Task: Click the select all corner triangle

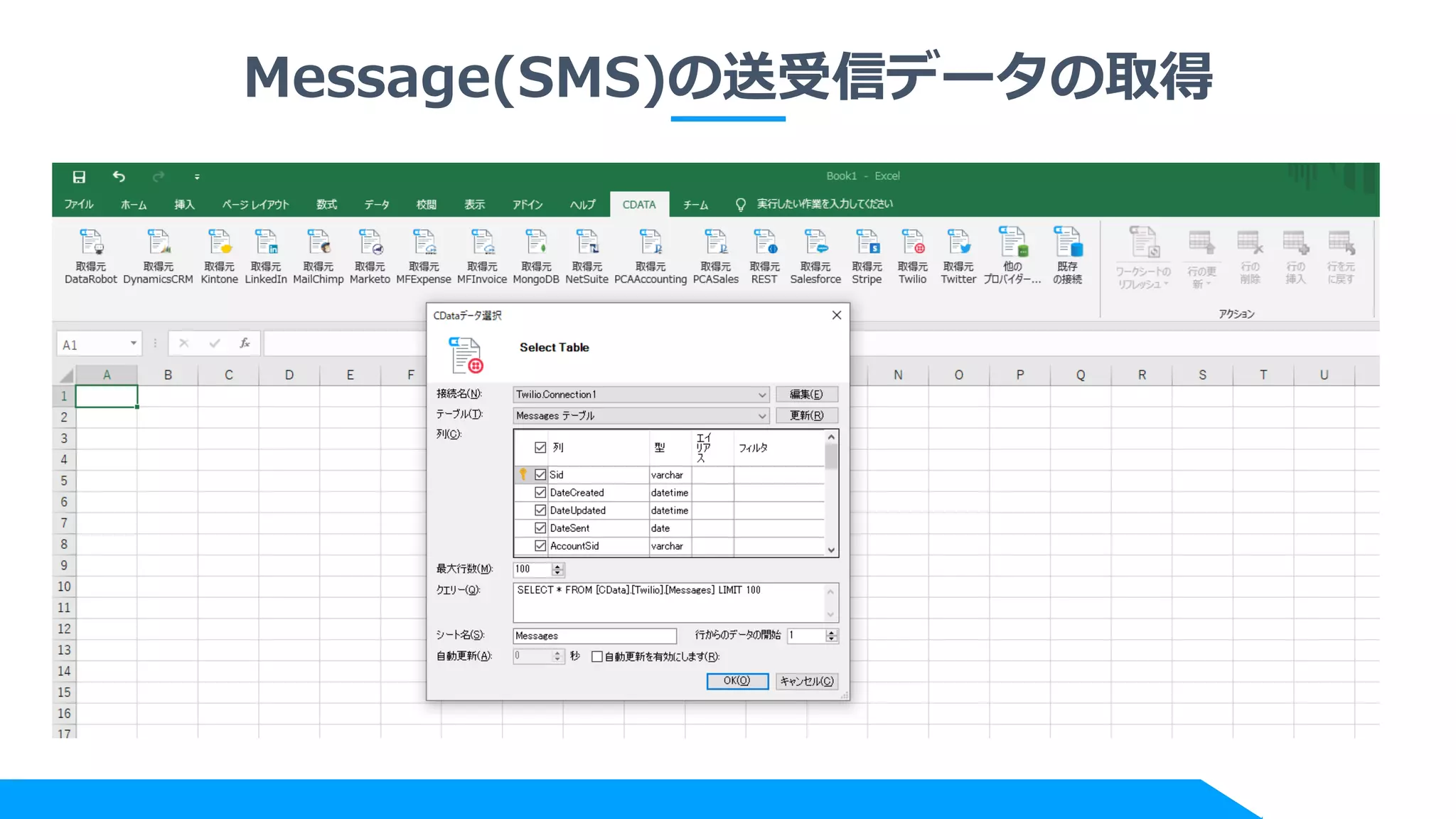Action: click(65, 375)
